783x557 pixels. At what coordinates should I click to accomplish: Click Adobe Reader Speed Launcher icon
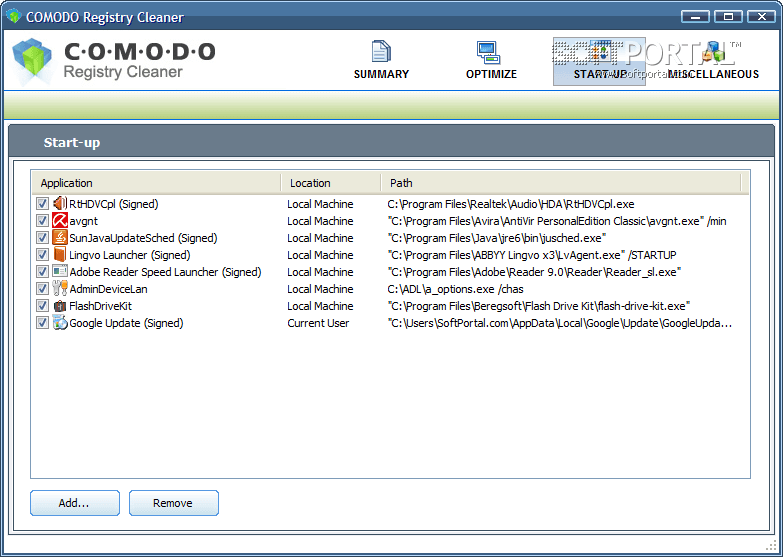click(59, 272)
